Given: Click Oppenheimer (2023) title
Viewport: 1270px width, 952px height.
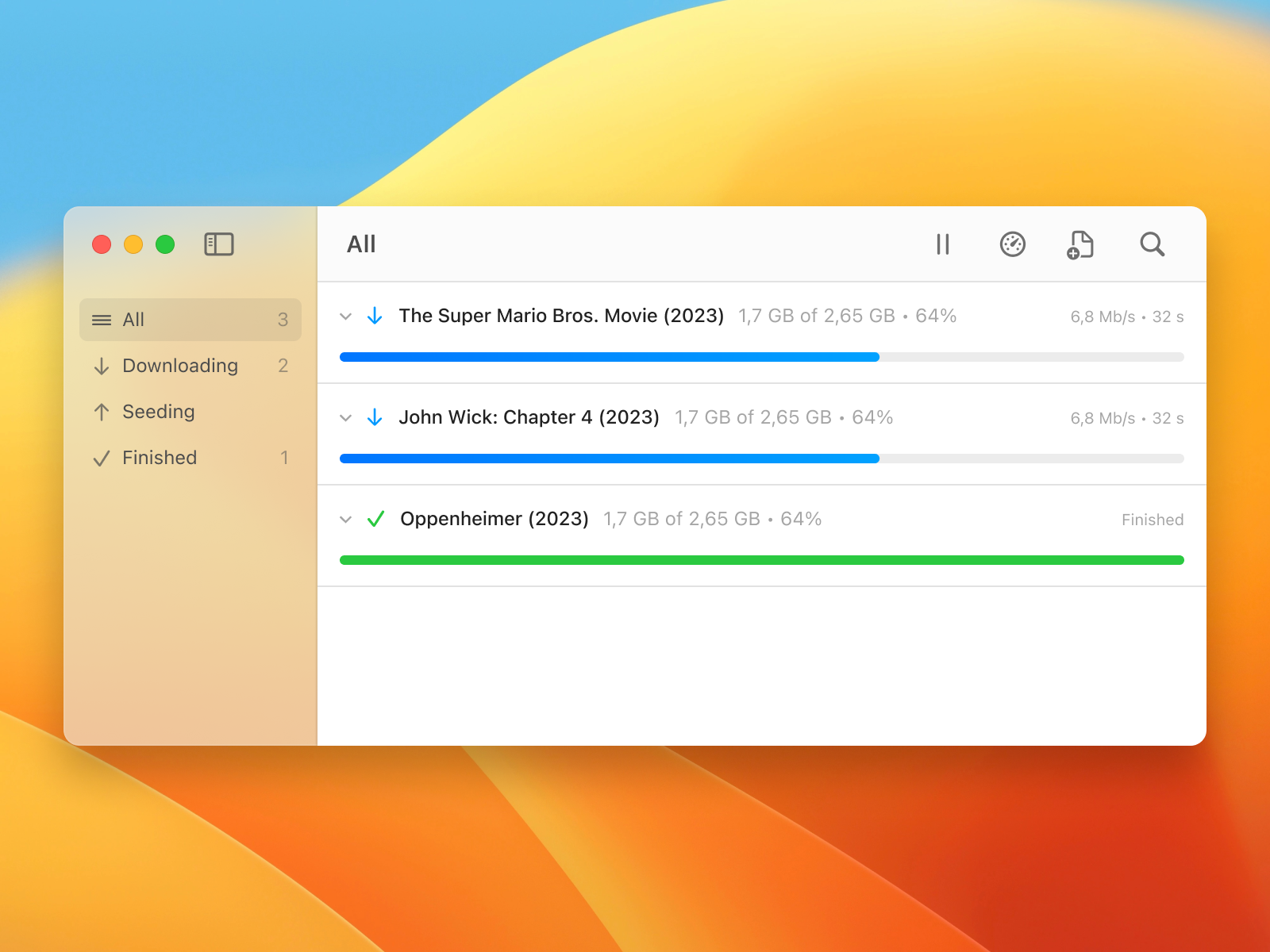Looking at the screenshot, I should point(495,519).
